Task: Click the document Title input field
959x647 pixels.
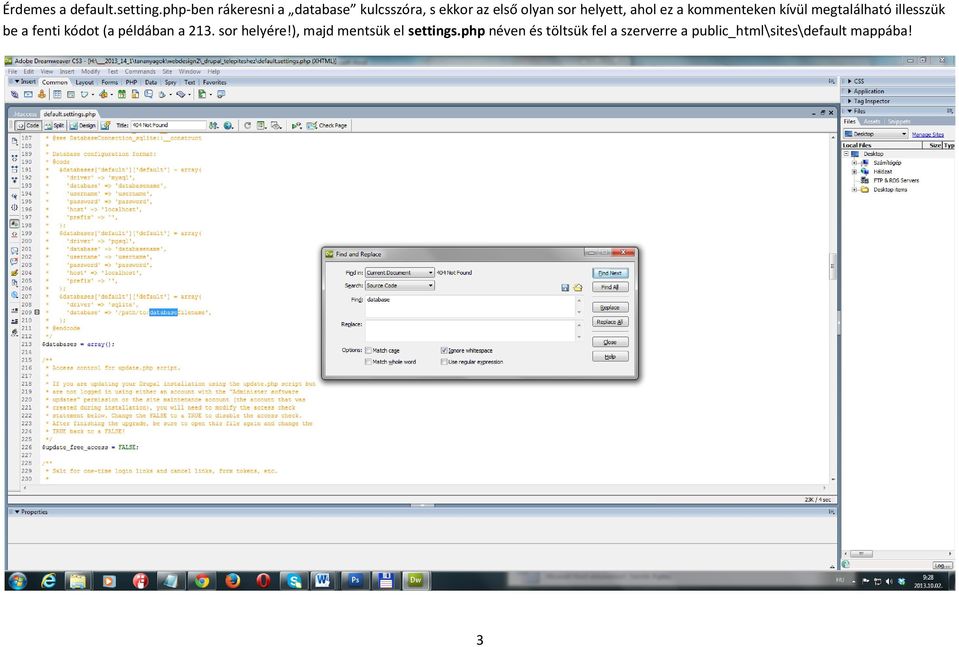Action: [x=168, y=125]
